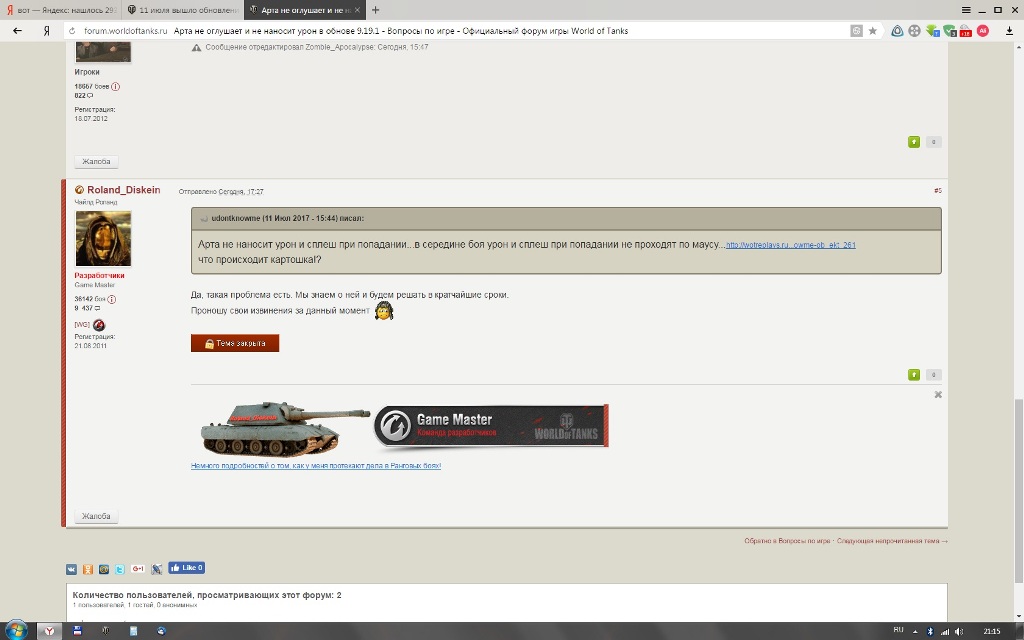Share the topic with Google +1
This screenshot has height=640, width=1024.
[138, 569]
